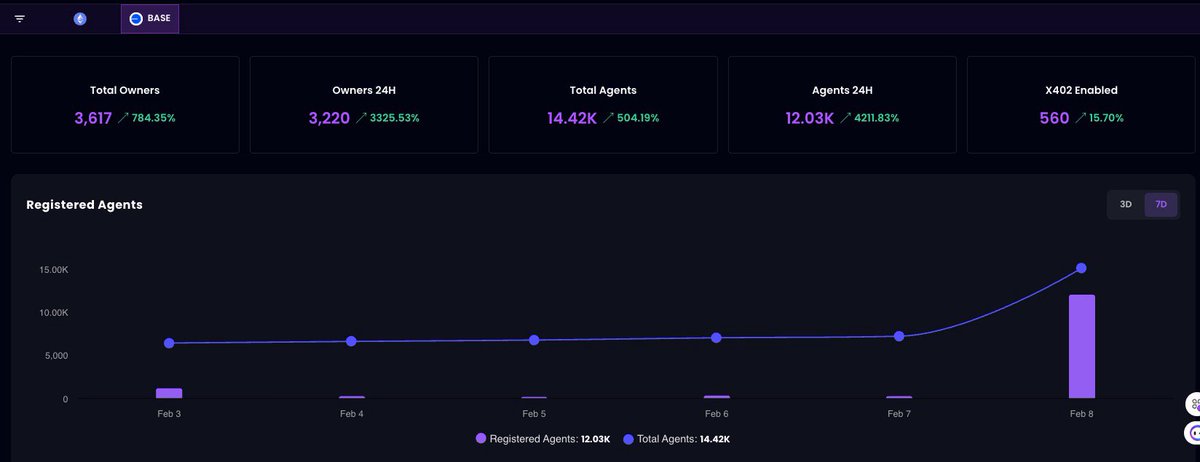Click the Total Owners value 3,617
The height and width of the screenshot is (462, 1200).
(x=93, y=118)
